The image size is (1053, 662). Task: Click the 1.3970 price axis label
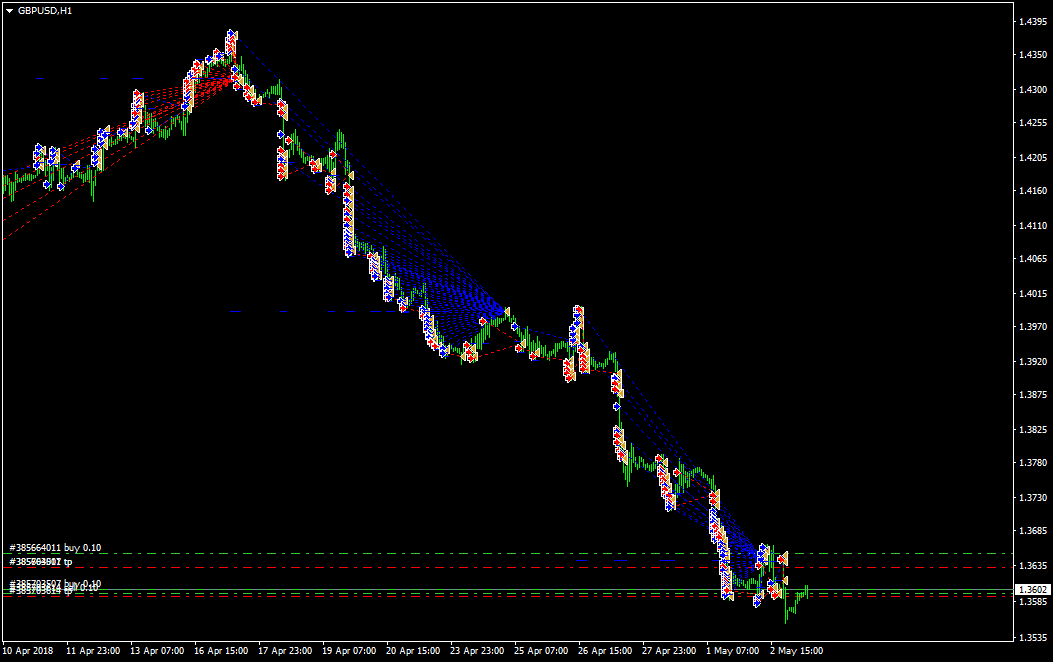coord(1032,326)
